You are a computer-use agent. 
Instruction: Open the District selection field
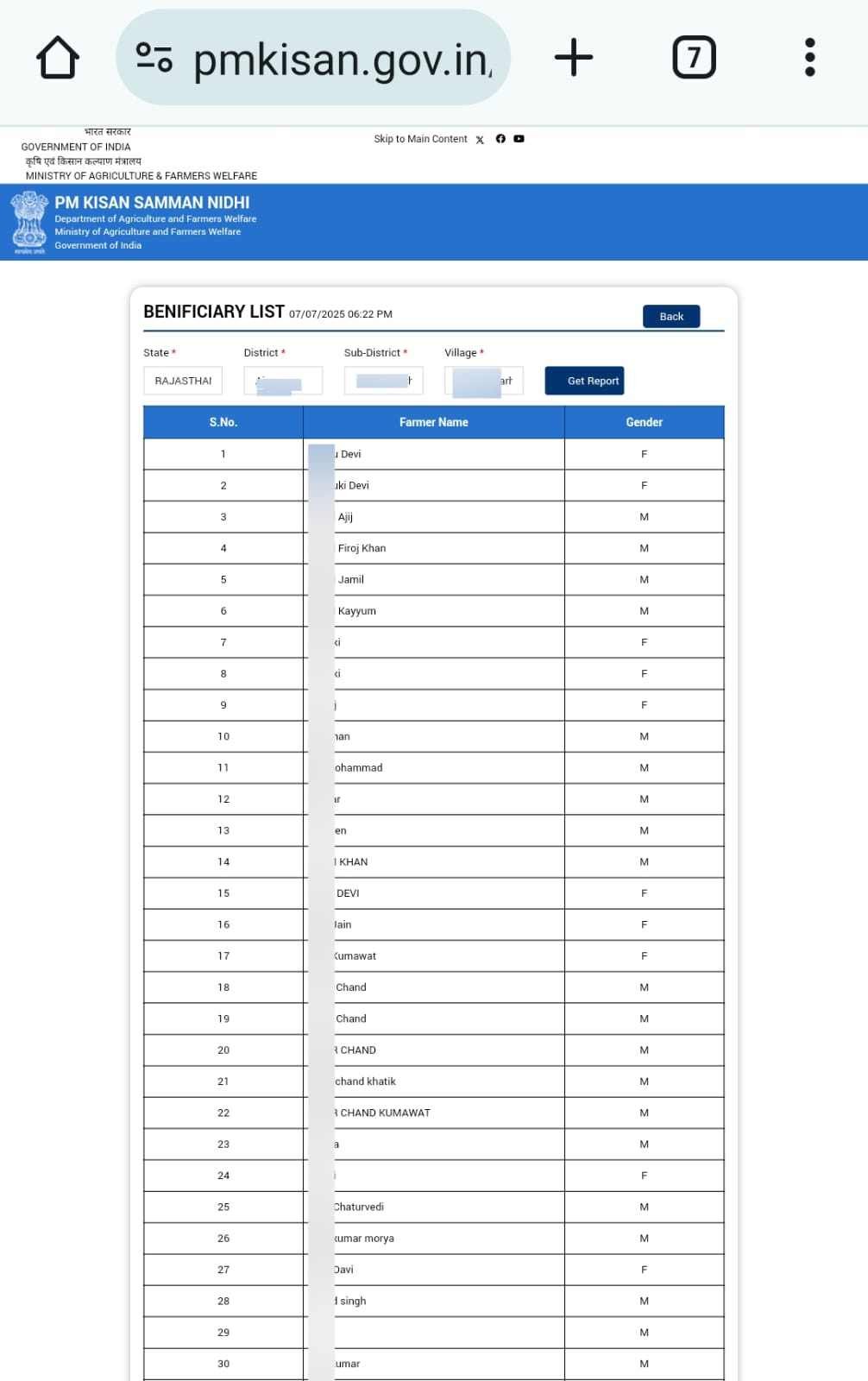tap(282, 380)
